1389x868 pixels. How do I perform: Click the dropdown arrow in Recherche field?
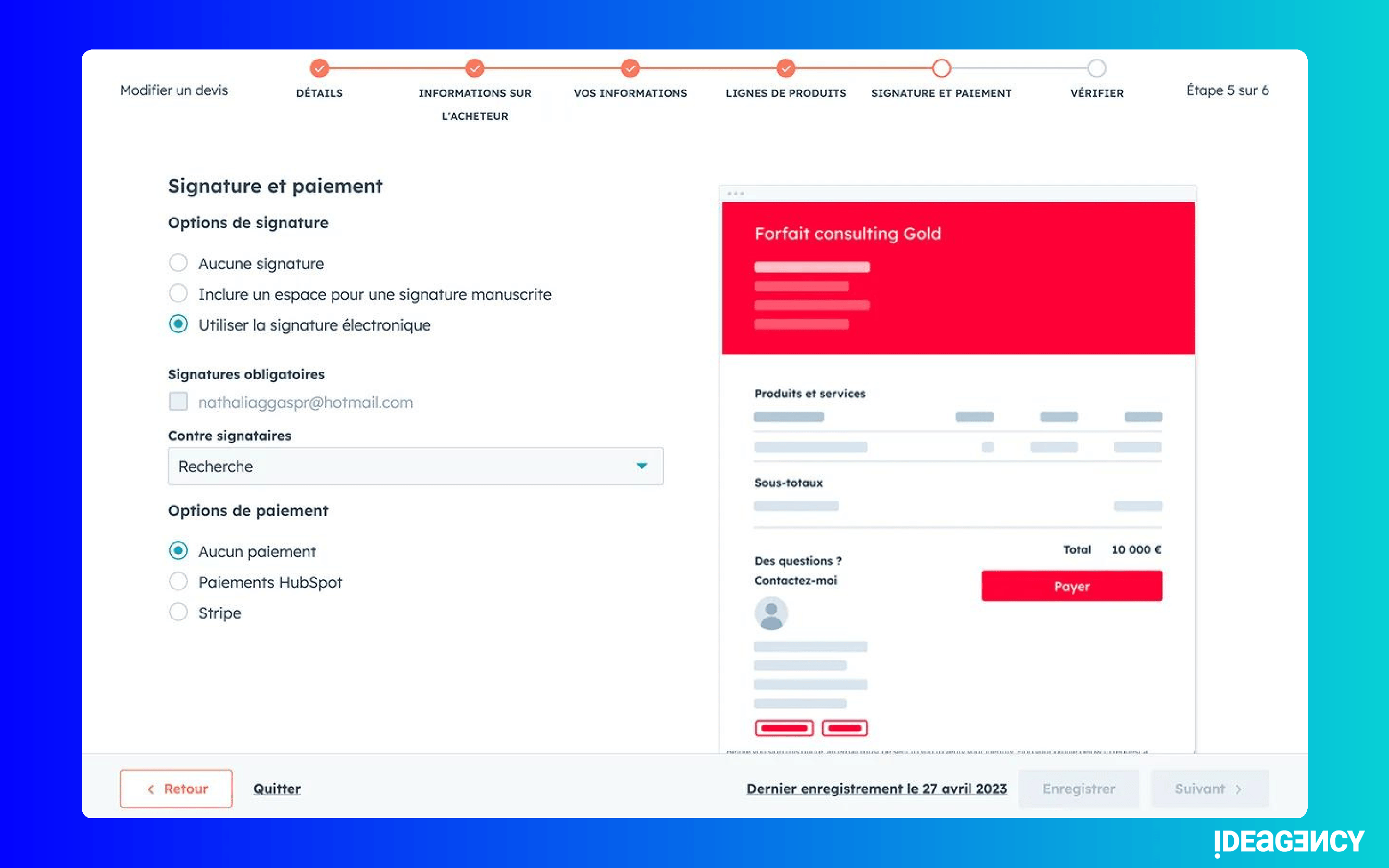coord(642,466)
